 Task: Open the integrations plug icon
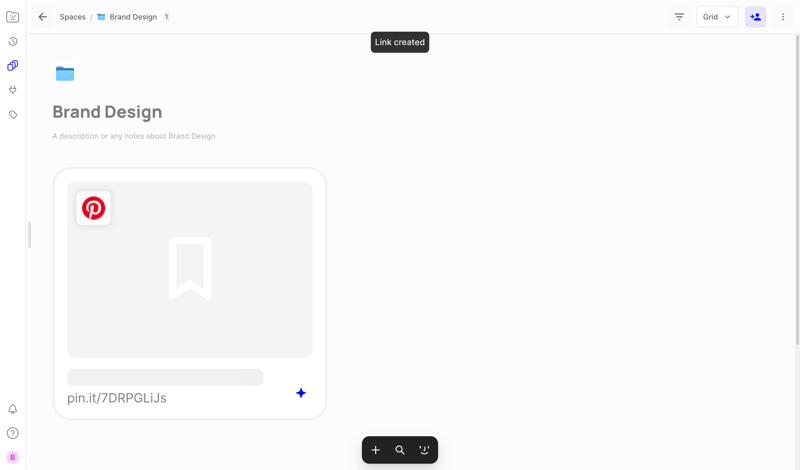click(x=13, y=90)
